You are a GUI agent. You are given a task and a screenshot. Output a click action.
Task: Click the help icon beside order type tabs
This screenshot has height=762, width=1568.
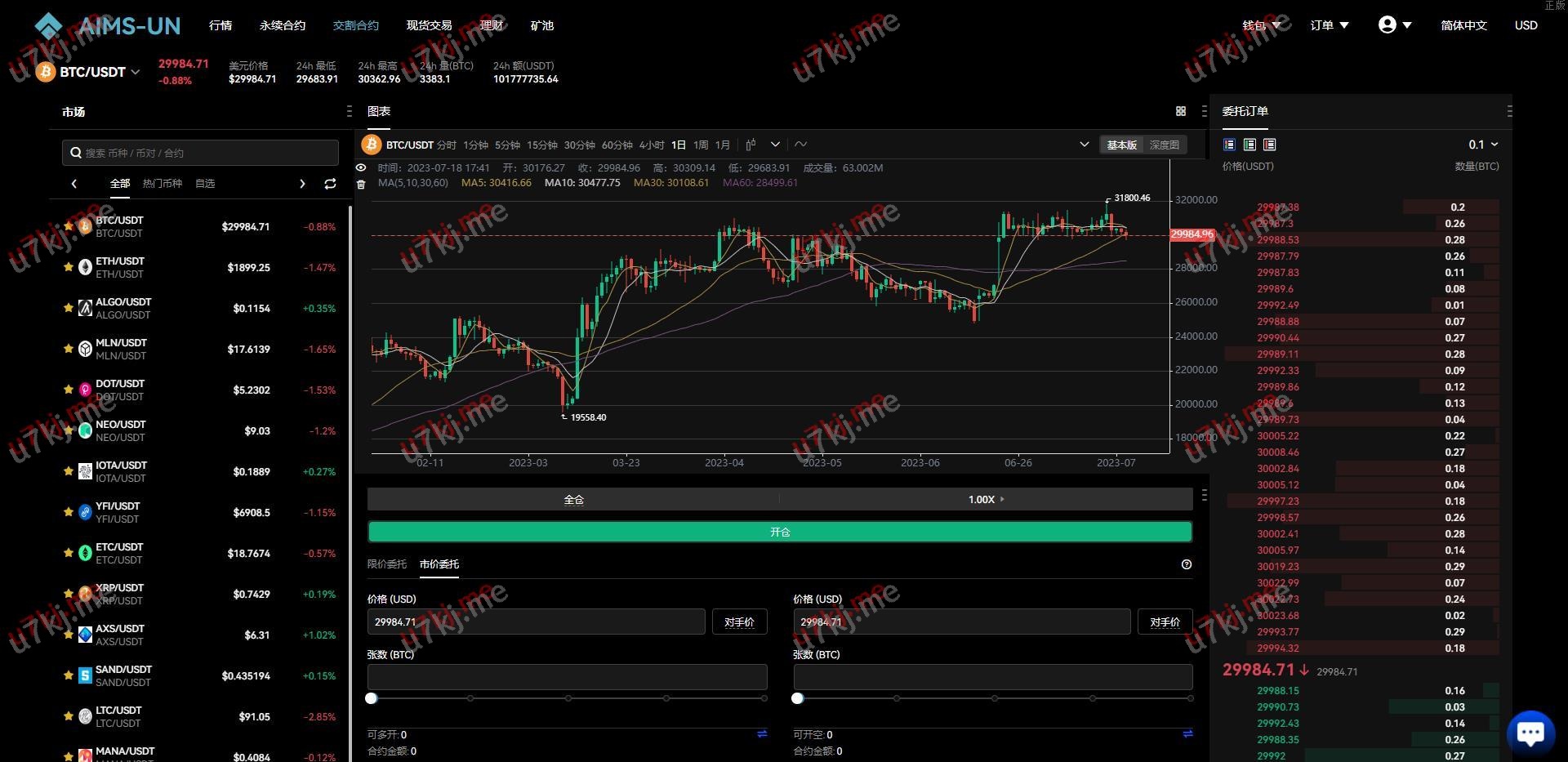[1186, 564]
